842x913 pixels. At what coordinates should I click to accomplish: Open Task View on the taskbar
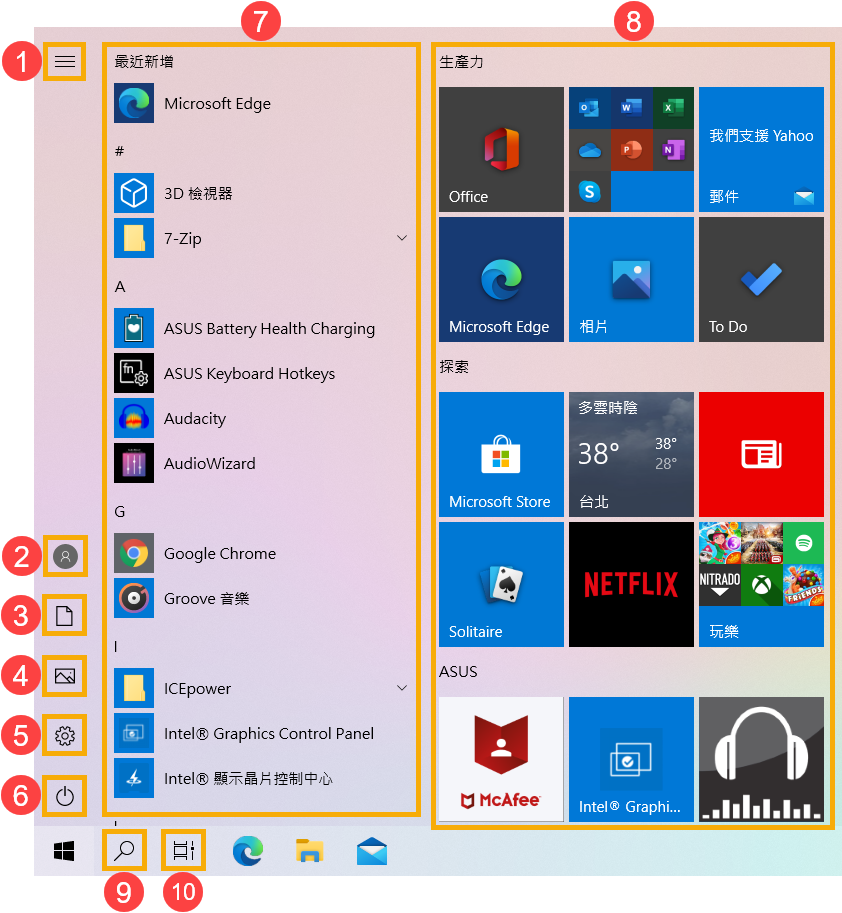[x=184, y=851]
